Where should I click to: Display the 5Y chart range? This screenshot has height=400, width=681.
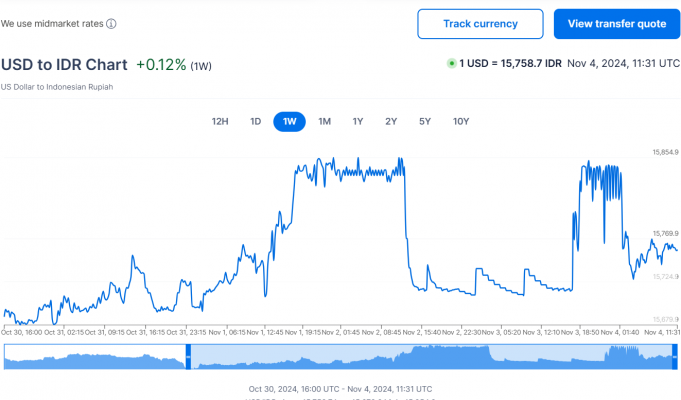(x=425, y=122)
